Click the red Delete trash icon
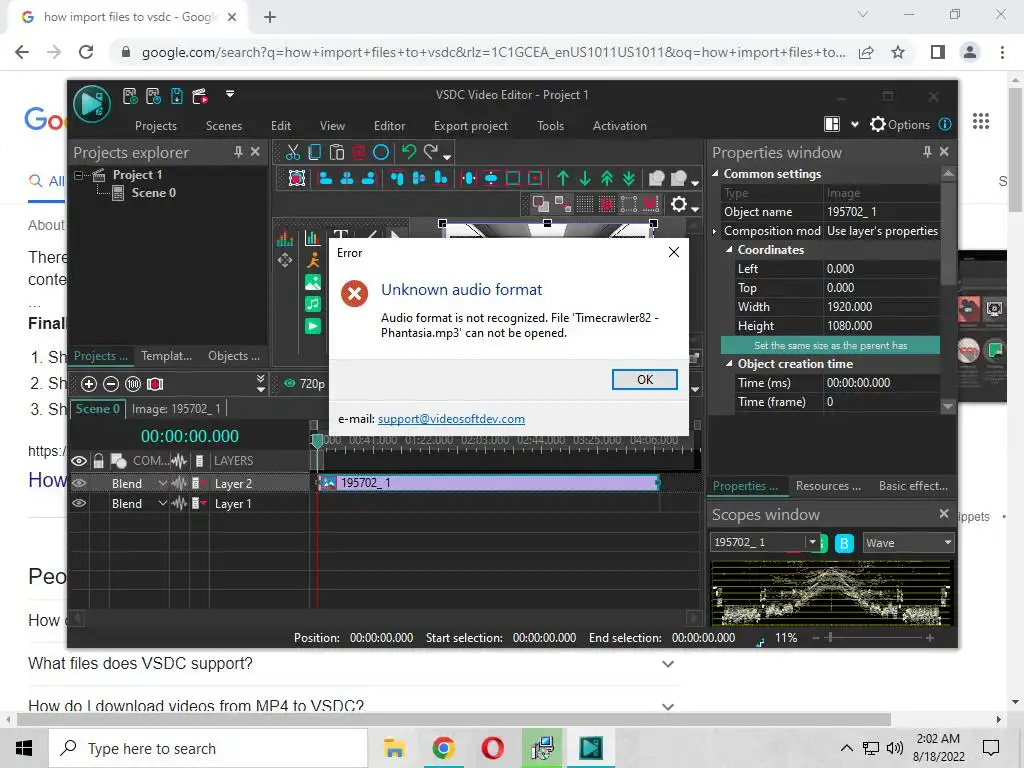The width and height of the screenshot is (1024, 768). click(x=359, y=152)
